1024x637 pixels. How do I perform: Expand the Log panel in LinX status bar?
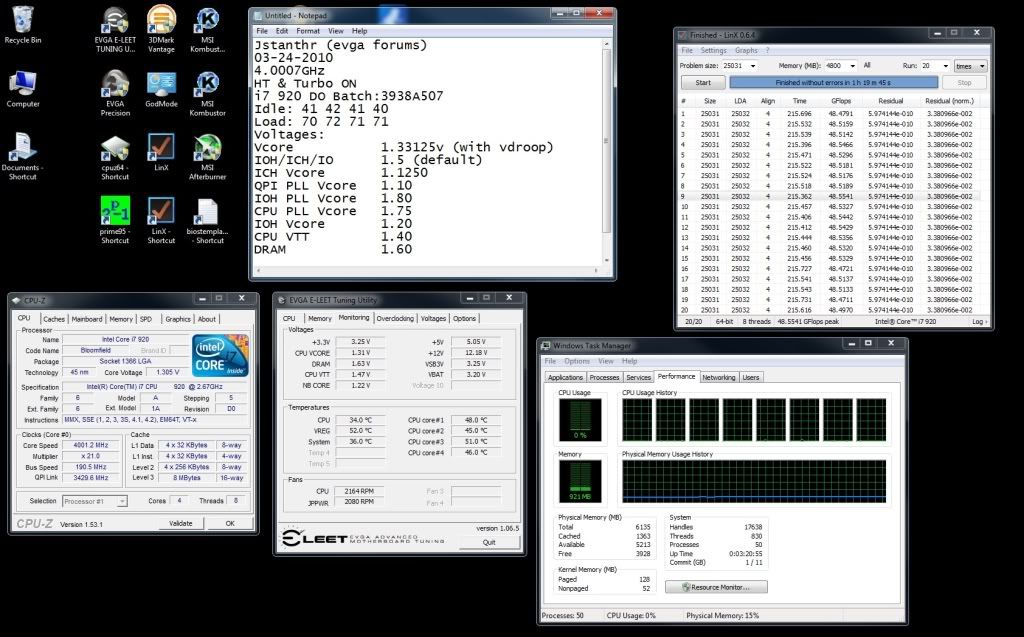977,322
